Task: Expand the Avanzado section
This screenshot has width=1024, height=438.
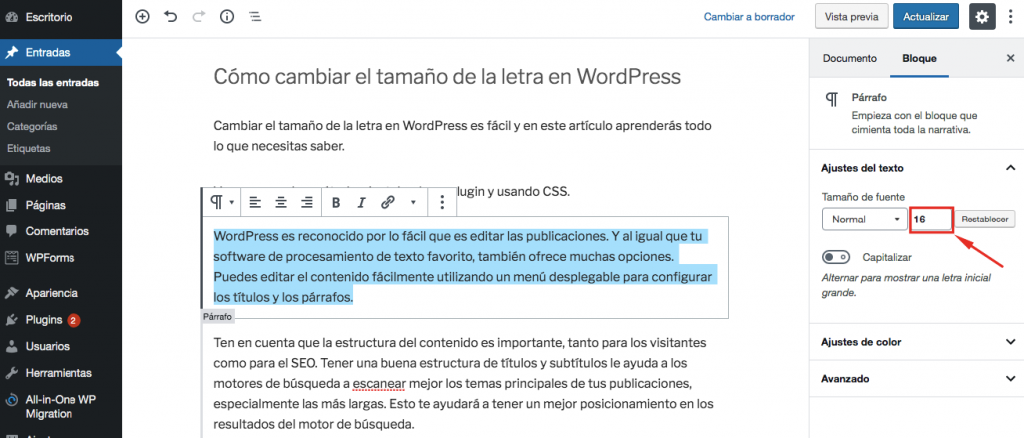Action: point(917,379)
